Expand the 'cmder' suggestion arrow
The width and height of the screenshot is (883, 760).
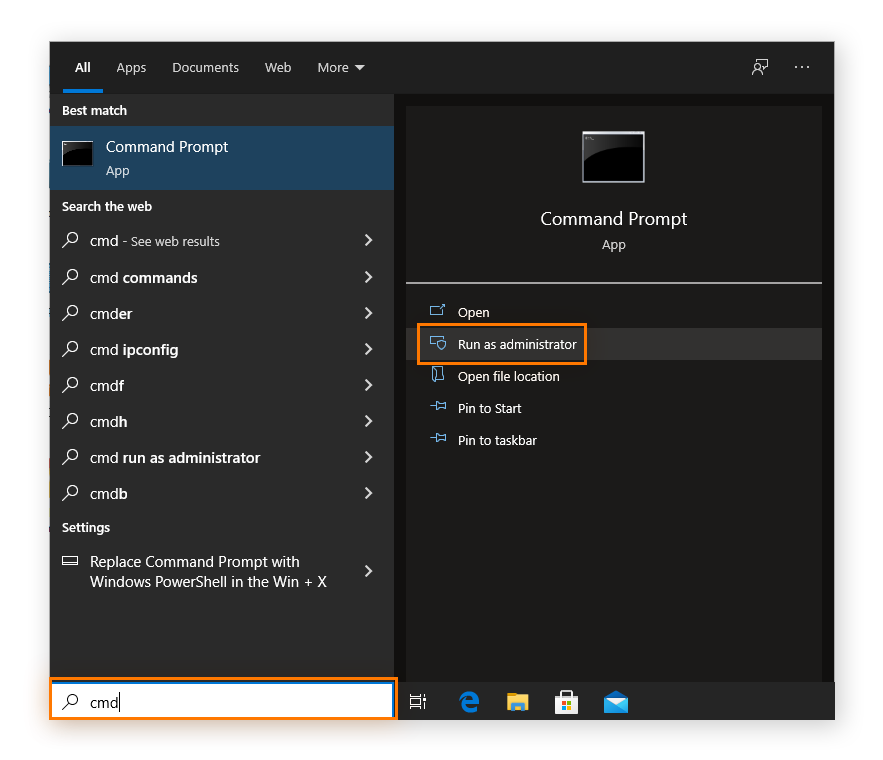[368, 313]
